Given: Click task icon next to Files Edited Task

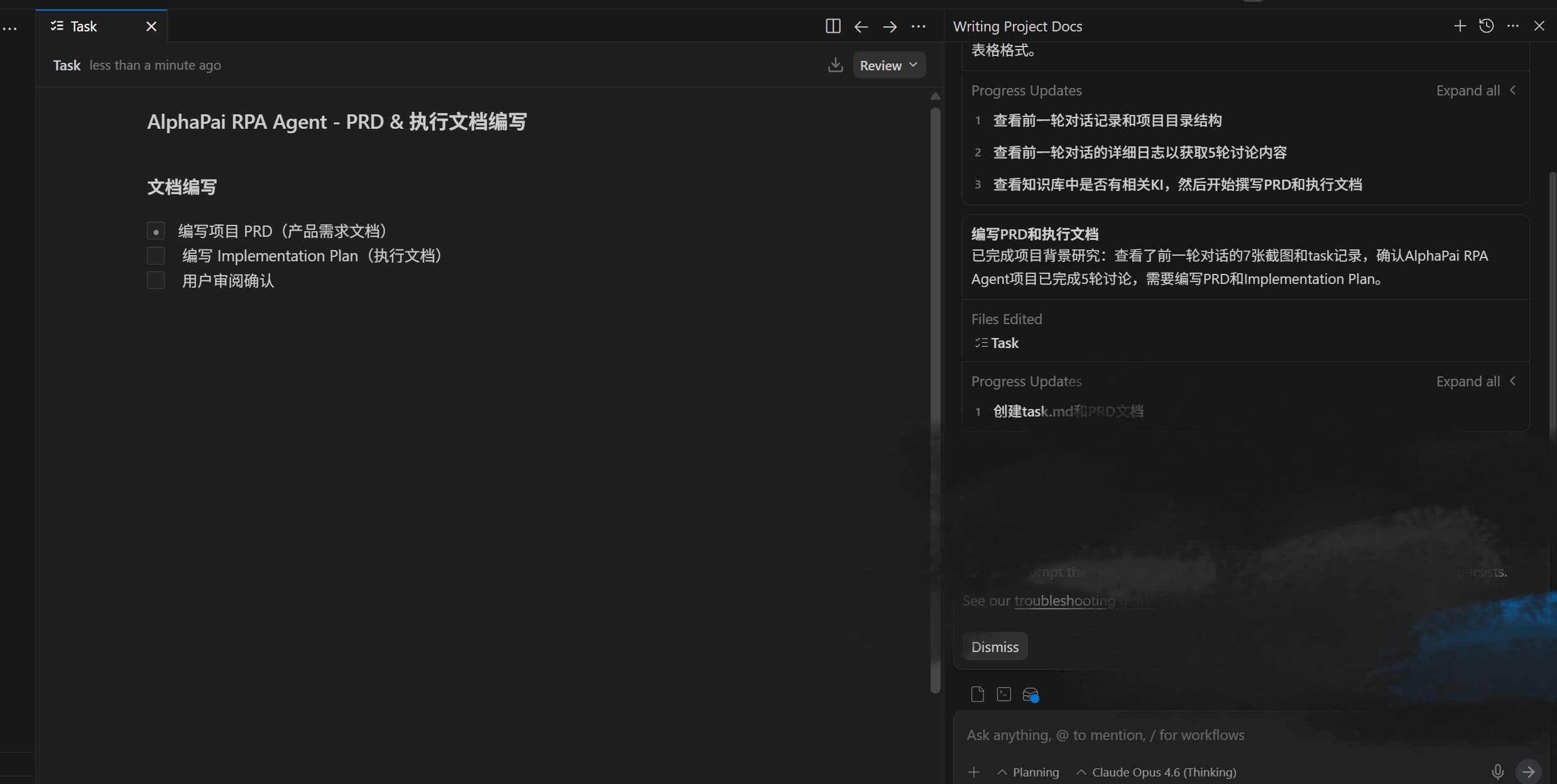Looking at the screenshot, I should pyautogui.click(x=981, y=343).
